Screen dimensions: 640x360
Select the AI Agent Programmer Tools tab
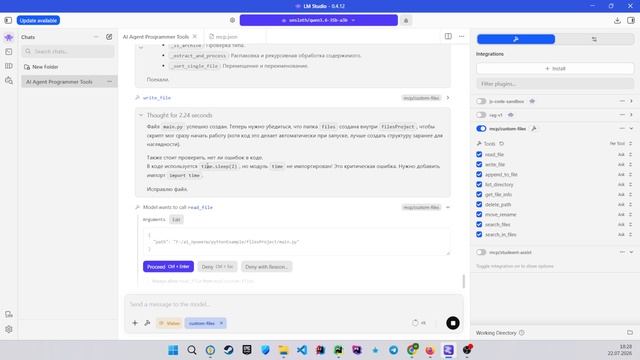click(156, 37)
